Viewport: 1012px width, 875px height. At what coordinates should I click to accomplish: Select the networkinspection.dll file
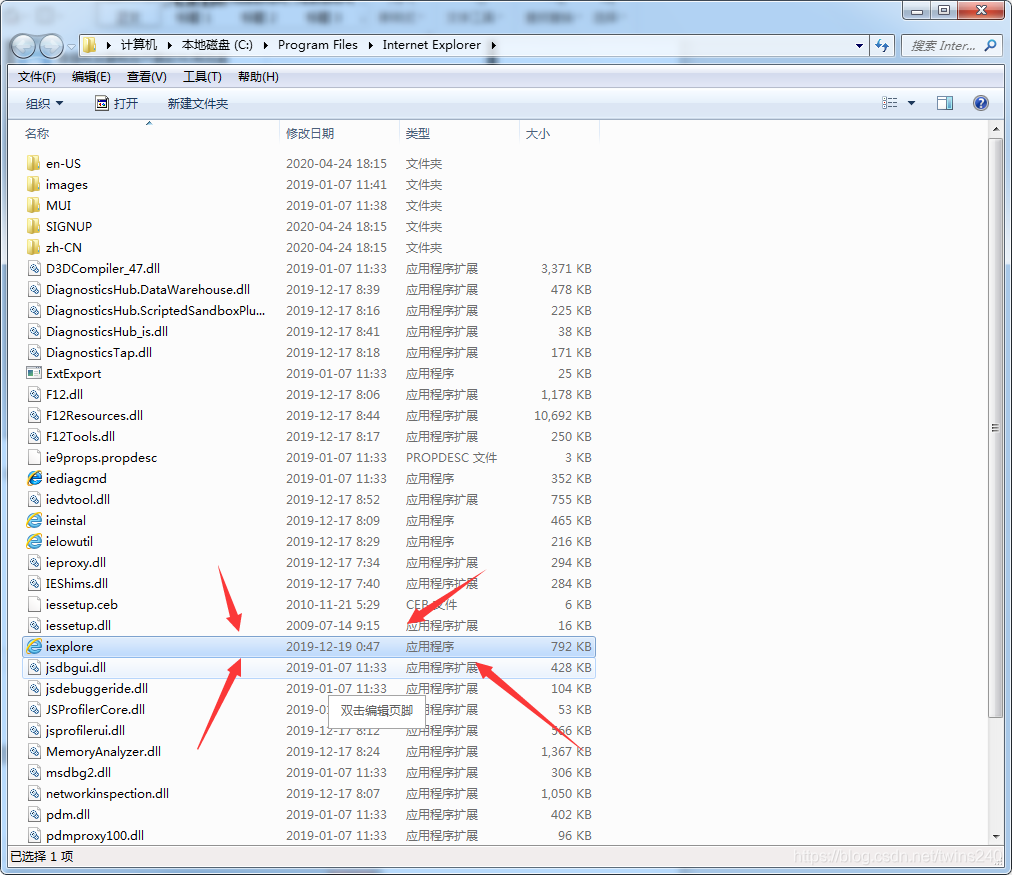(x=107, y=794)
